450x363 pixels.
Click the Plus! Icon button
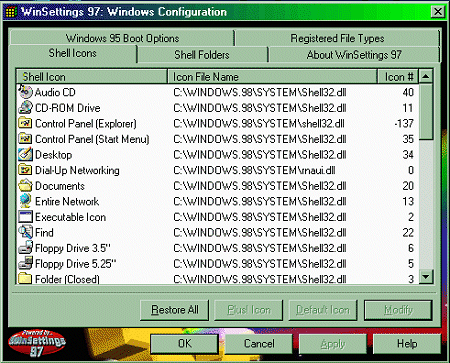249,310
